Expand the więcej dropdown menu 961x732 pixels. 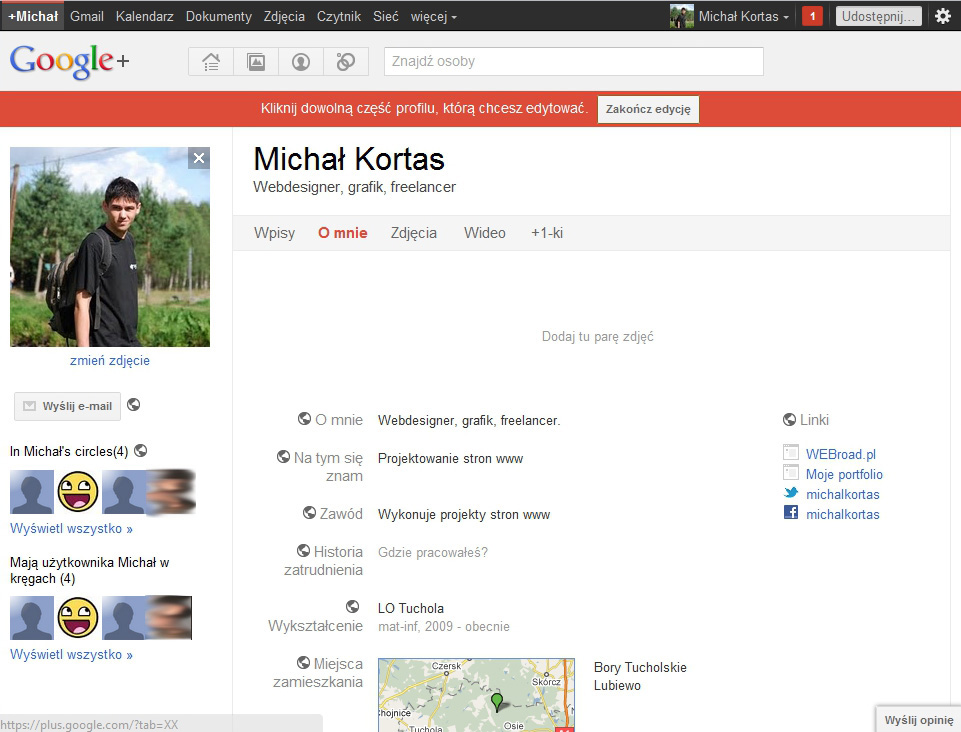click(434, 17)
